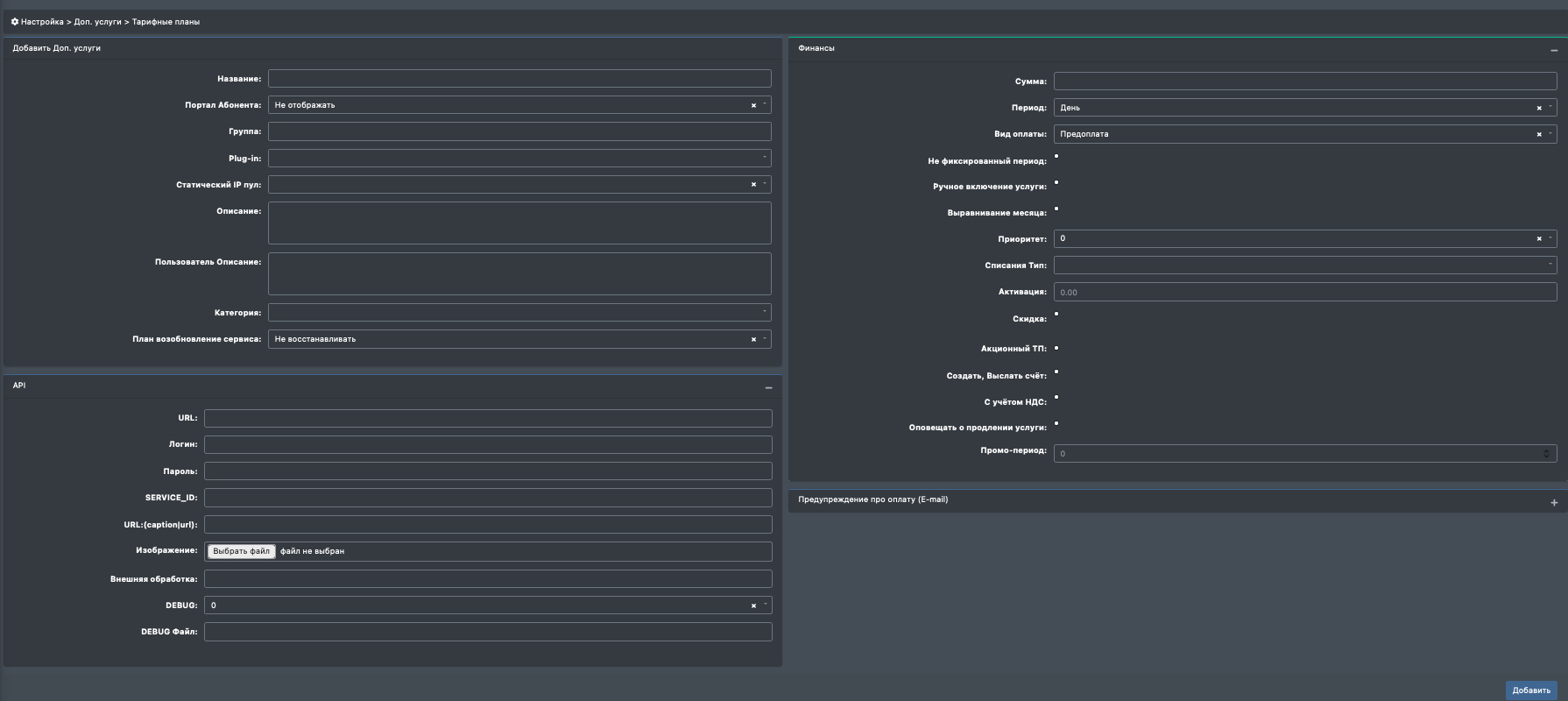Open Доп. услуги in the breadcrumb
This screenshot has height=701, width=1568.
pyautogui.click(x=97, y=22)
